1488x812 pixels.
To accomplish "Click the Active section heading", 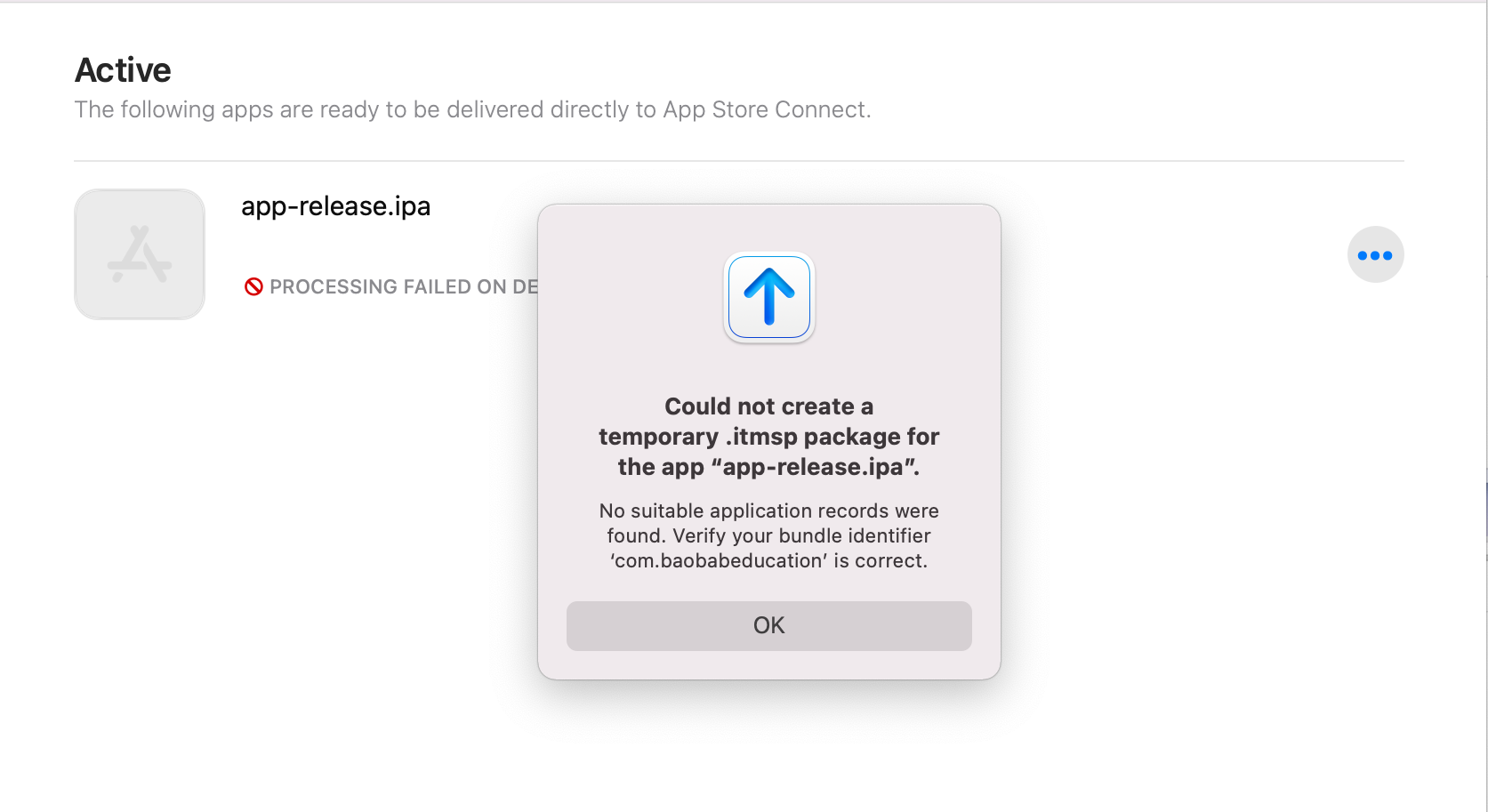I will coord(123,69).
